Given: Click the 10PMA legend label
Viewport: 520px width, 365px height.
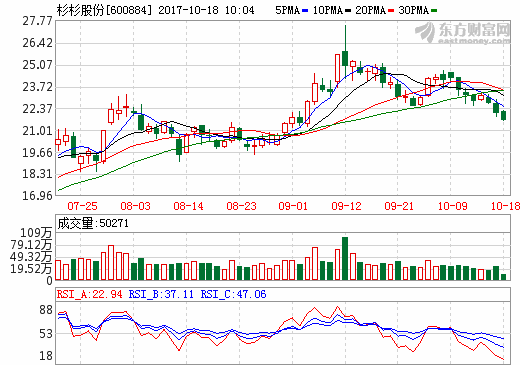Looking at the screenshot, I should click(x=327, y=10).
